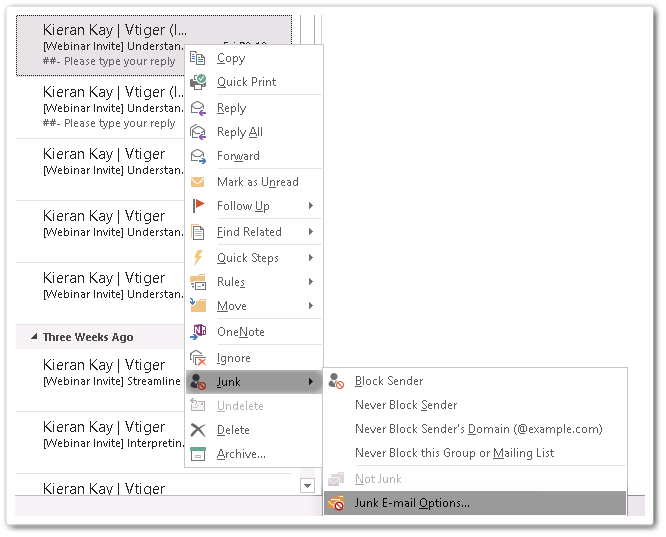Select Mark as Unread

254,182
